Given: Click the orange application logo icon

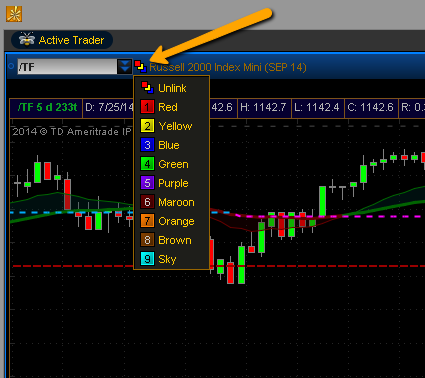Looking at the screenshot, I should (x=14, y=14).
